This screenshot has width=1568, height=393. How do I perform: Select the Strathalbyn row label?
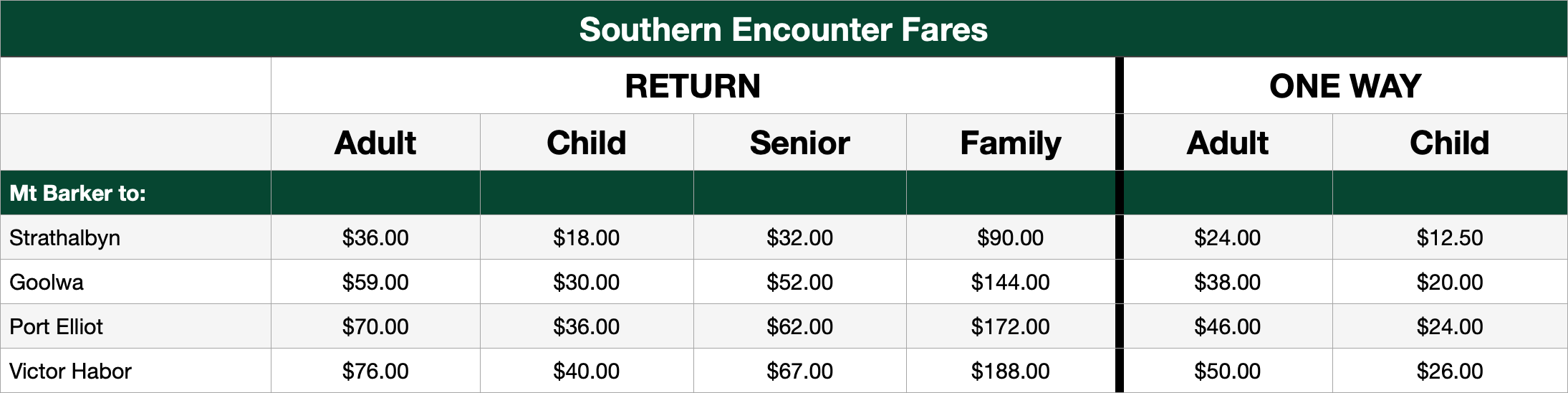(x=64, y=237)
